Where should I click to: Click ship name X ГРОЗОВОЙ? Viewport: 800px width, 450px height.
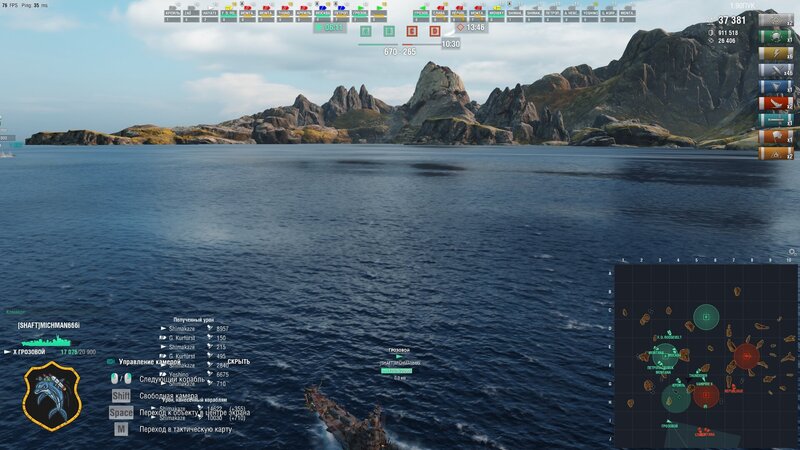pos(29,352)
